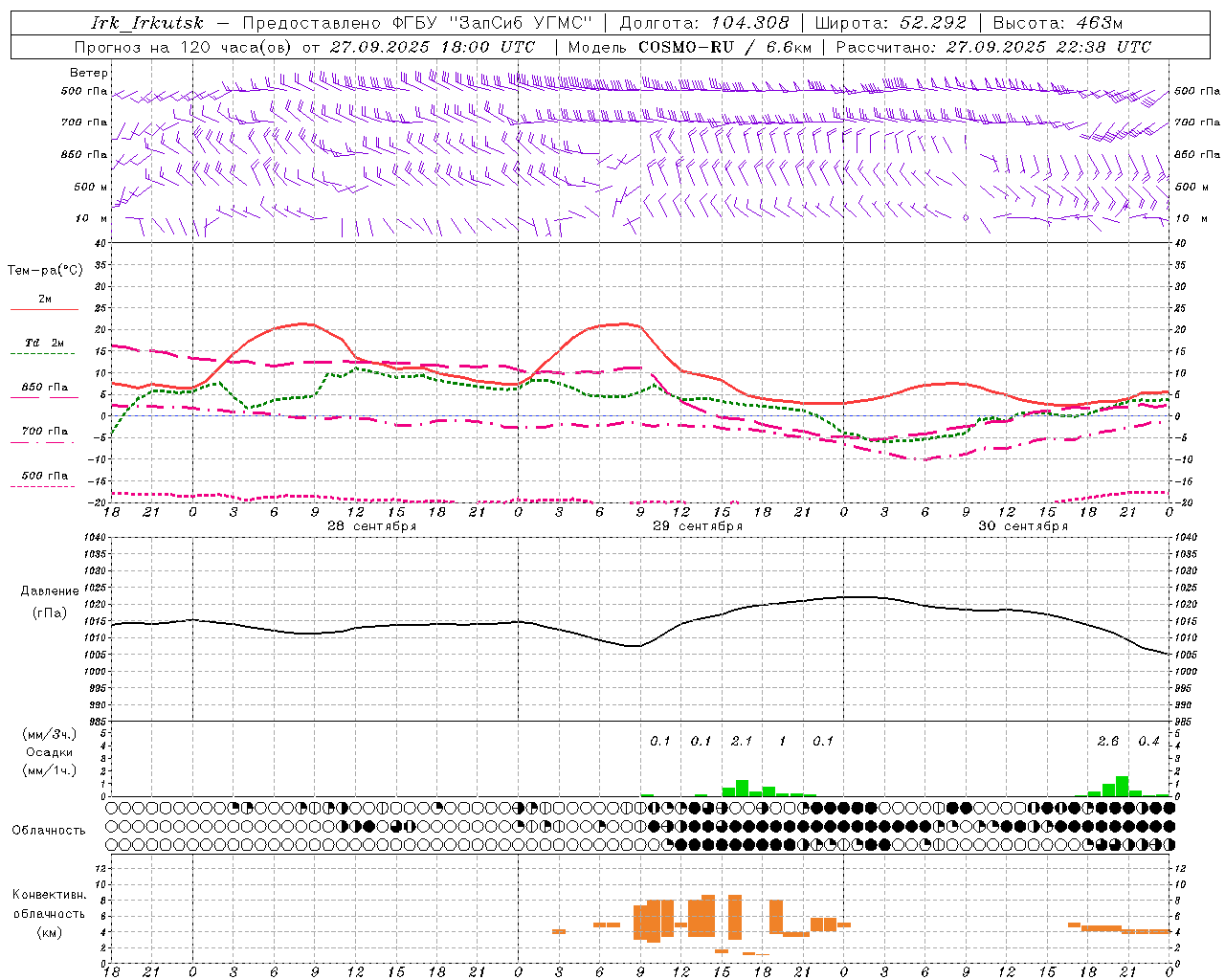Click the model name COSMO-RU / 6.6км
Screen dimensions: 1225x980
click(x=725, y=47)
